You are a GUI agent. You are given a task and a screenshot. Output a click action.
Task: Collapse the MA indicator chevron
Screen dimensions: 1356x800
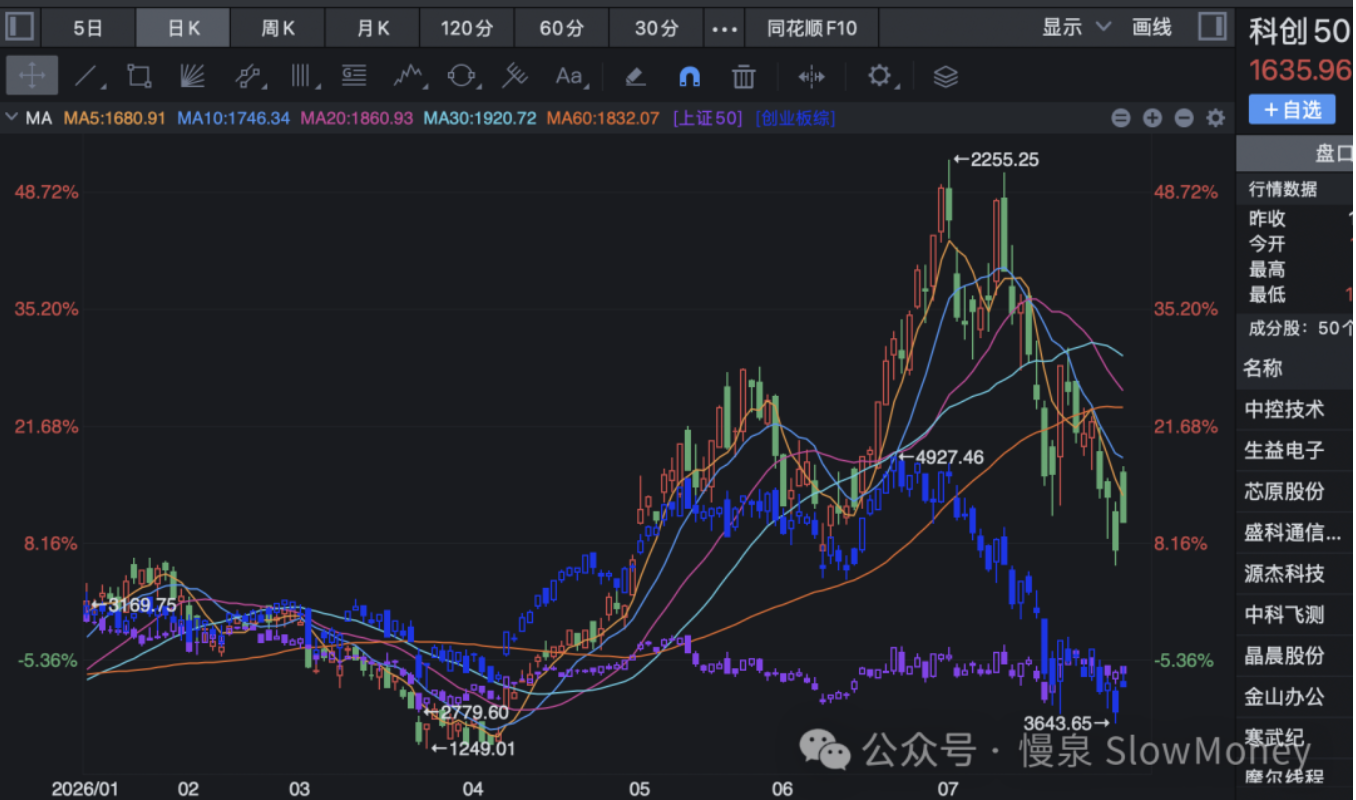click(x=12, y=118)
